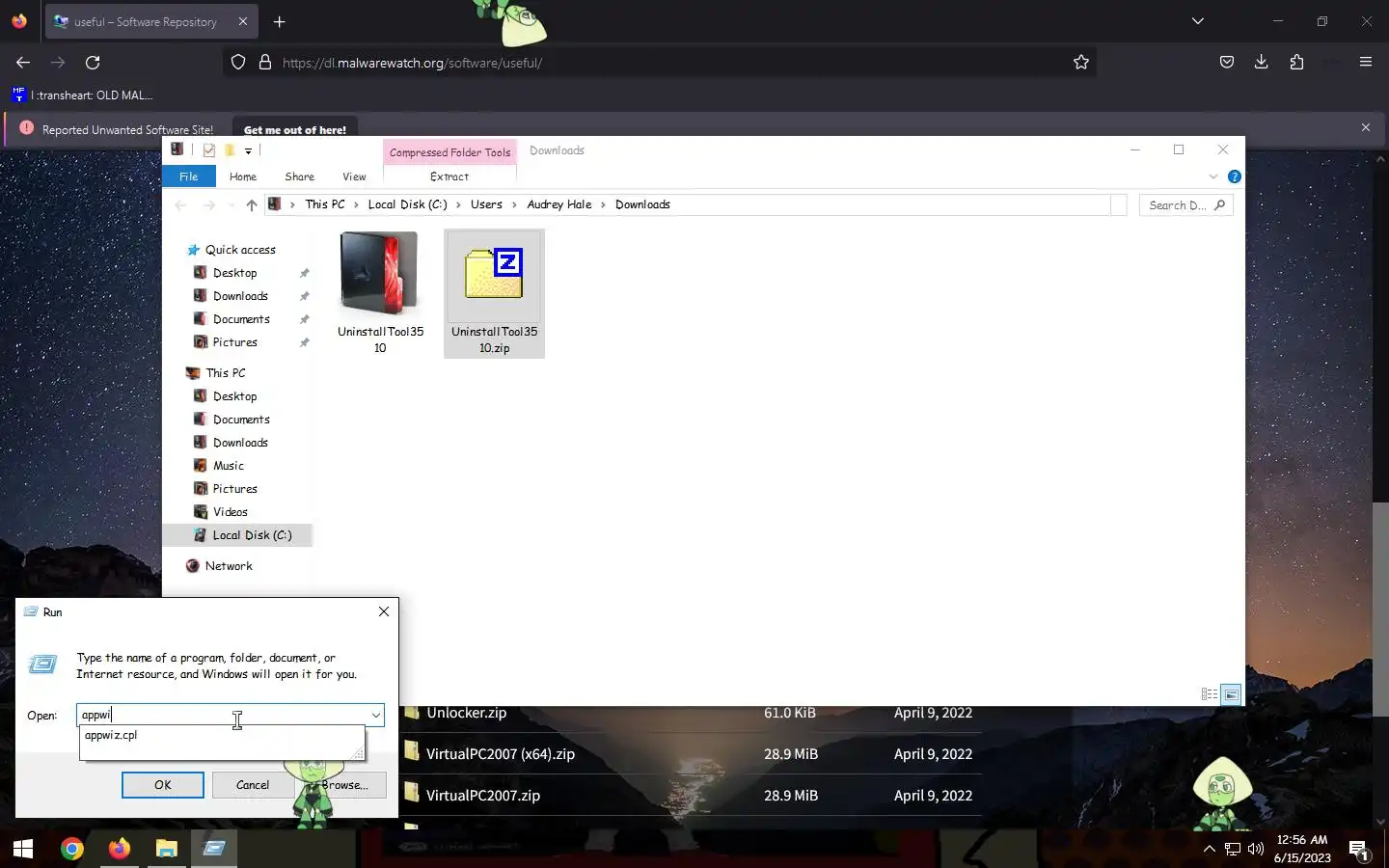
Task: Open Chrome from the taskbar
Action: [71, 849]
